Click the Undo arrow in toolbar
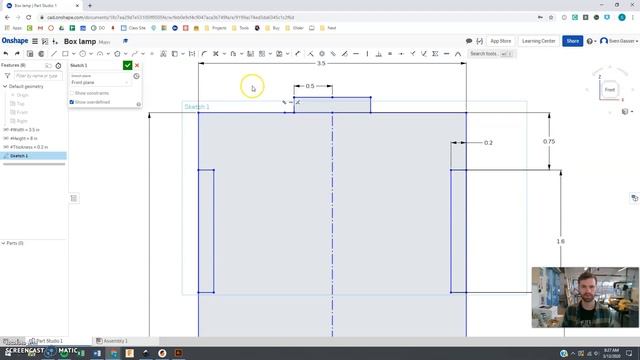The image size is (640, 360). [6, 53]
